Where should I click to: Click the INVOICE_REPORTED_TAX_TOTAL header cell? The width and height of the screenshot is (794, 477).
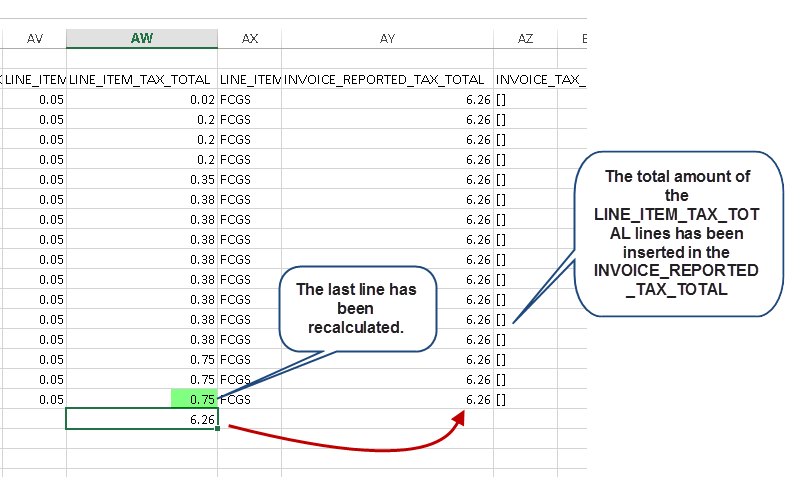pos(387,80)
